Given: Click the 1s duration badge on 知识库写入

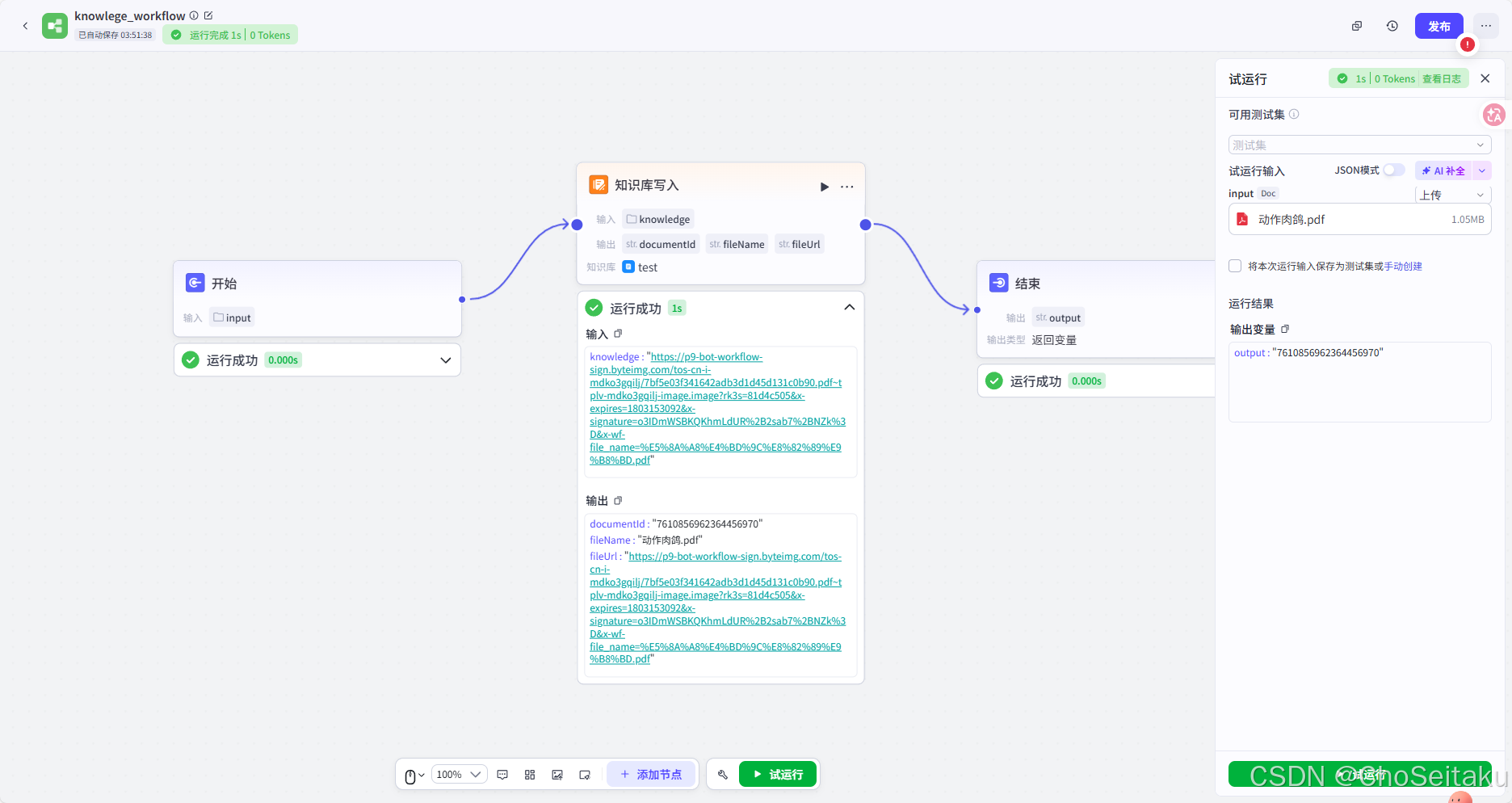Looking at the screenshot, I should click(x=677, y=308).
